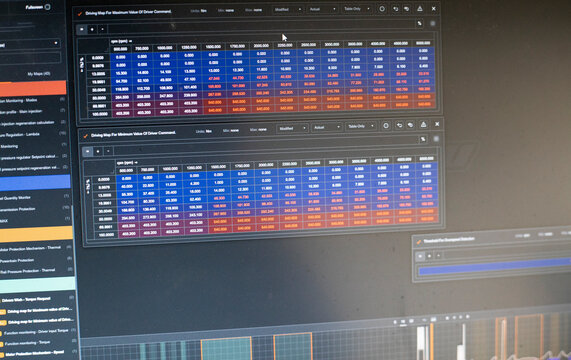Click the yellow category header bar
Screen dimensions: 571x360
[x=36, y=233]
